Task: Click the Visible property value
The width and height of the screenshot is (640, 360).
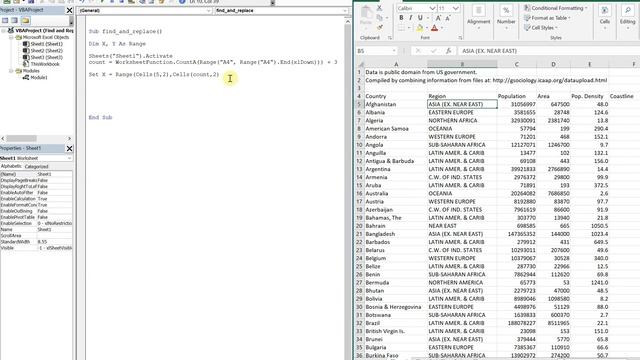Action: tap(55, 248)
